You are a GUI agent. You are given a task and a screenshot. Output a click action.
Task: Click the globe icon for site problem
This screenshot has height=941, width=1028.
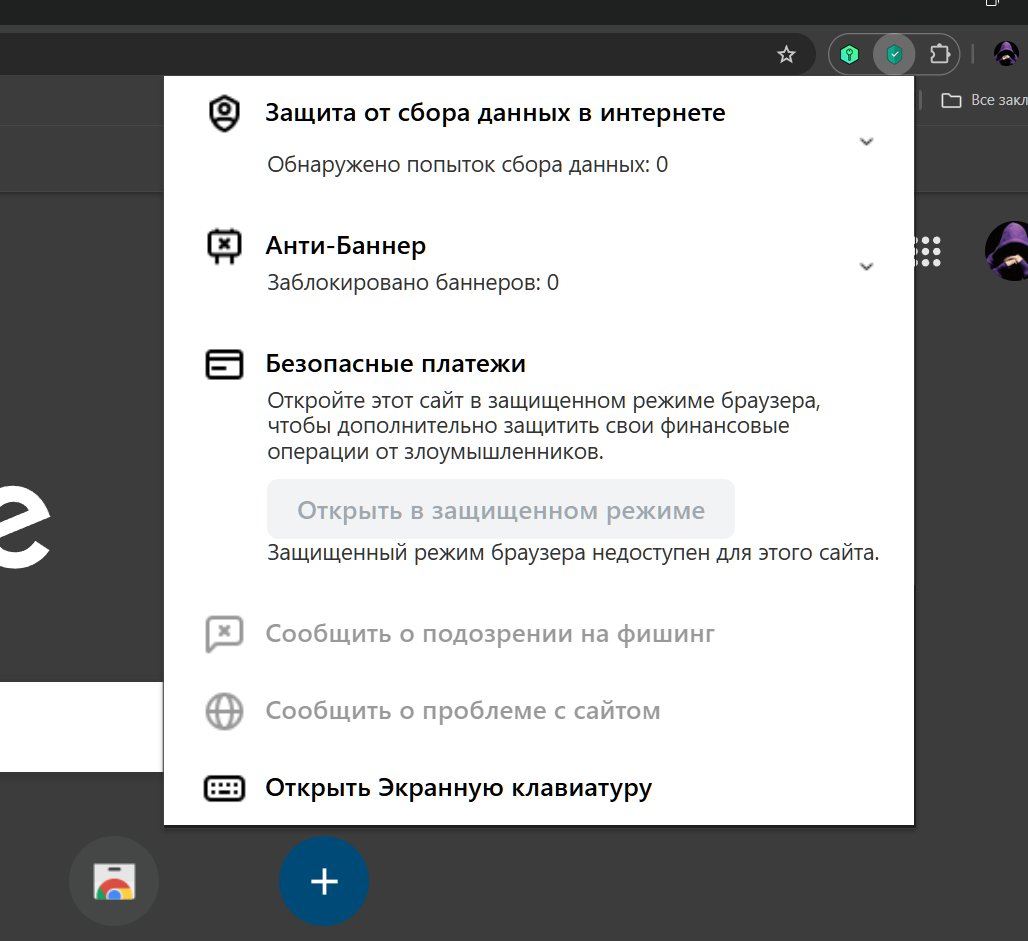(224, 711)
